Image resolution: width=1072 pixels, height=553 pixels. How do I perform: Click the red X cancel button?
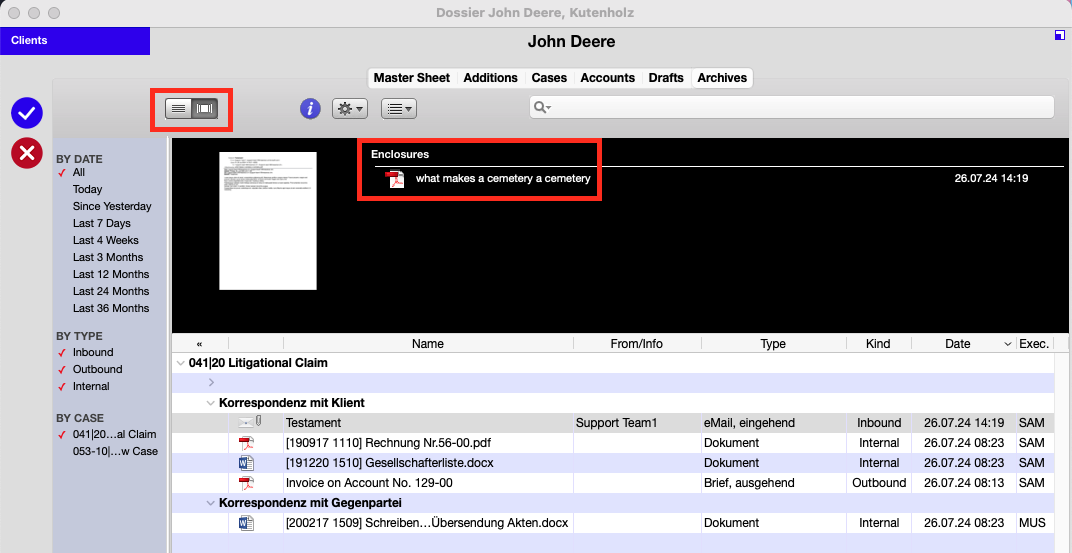(27, 153)
